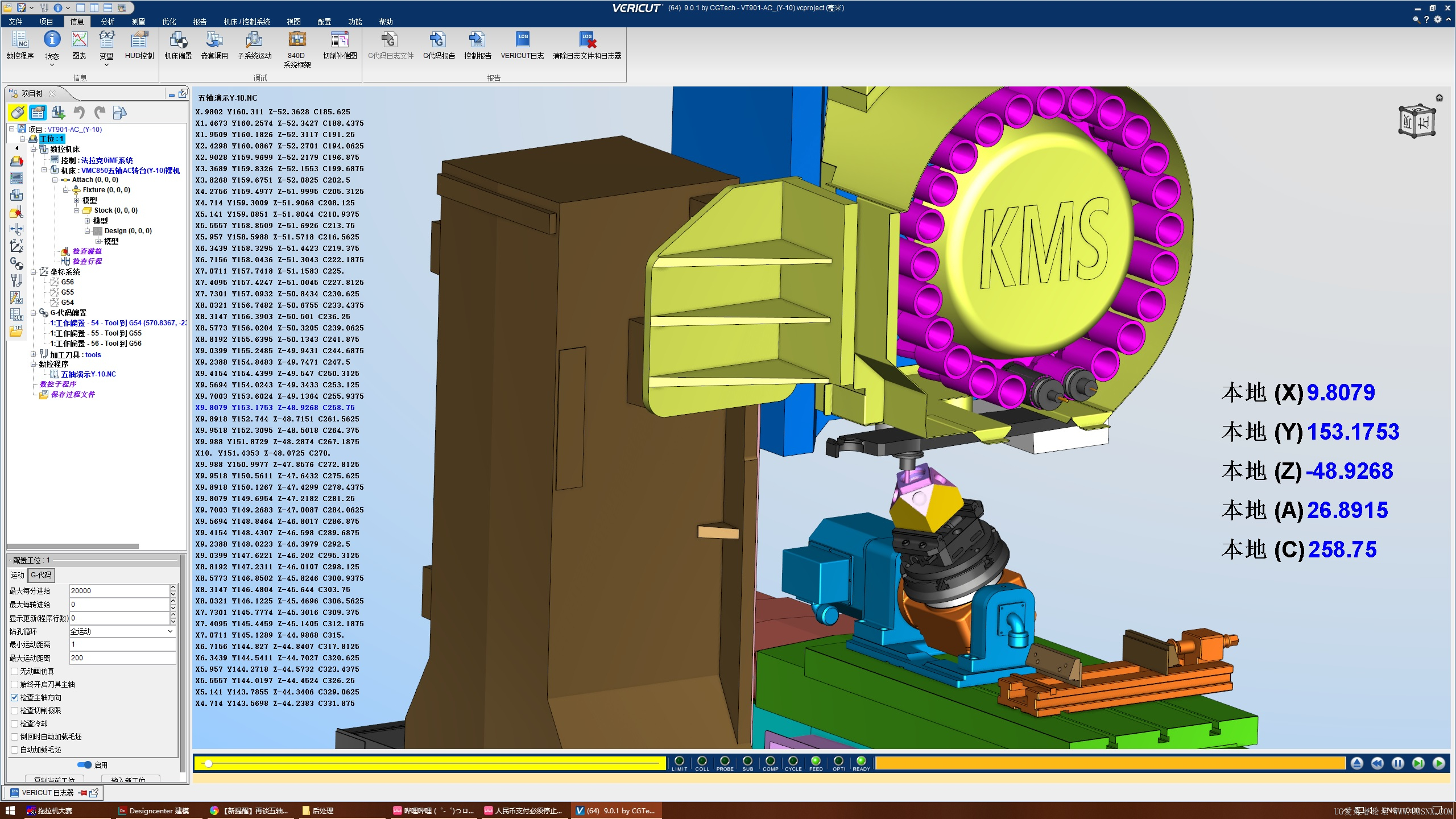Collapse the Stock (0, 0, 0) node

pyautogui.click(x=77, y=210)
